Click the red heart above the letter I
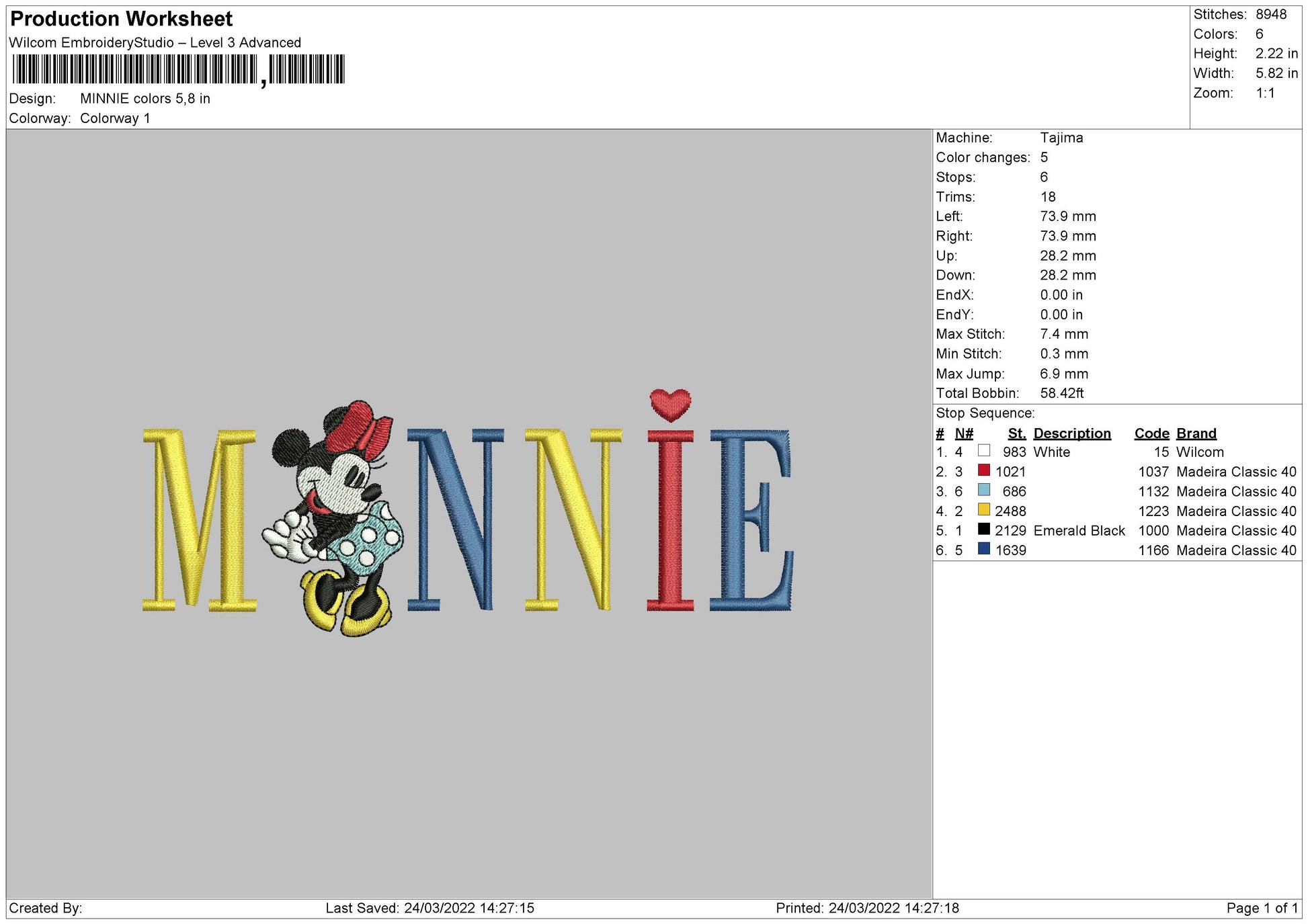 670,405
